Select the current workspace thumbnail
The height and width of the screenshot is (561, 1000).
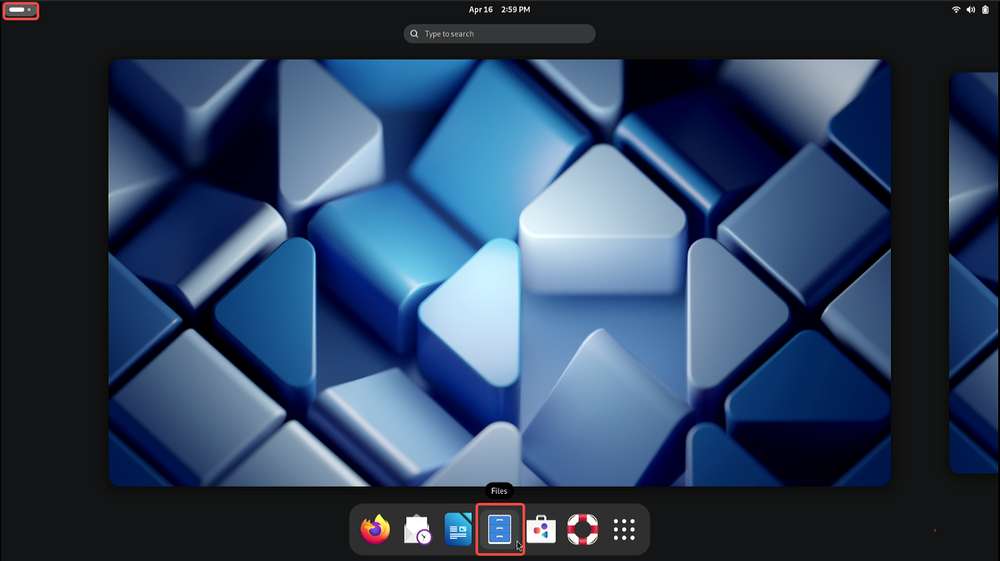499,273
